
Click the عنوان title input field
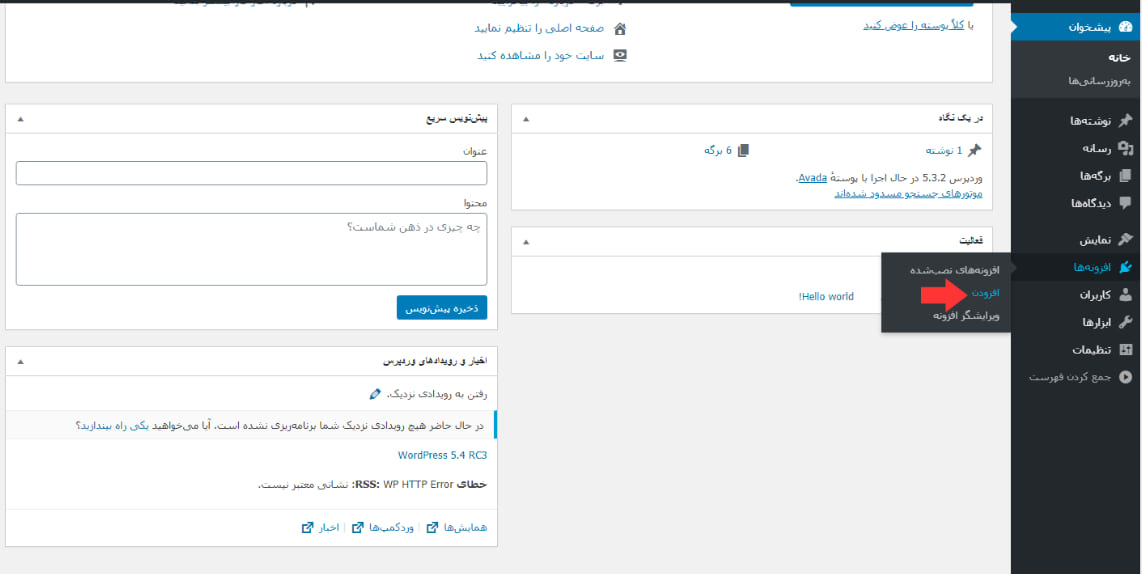click(251, 174)
